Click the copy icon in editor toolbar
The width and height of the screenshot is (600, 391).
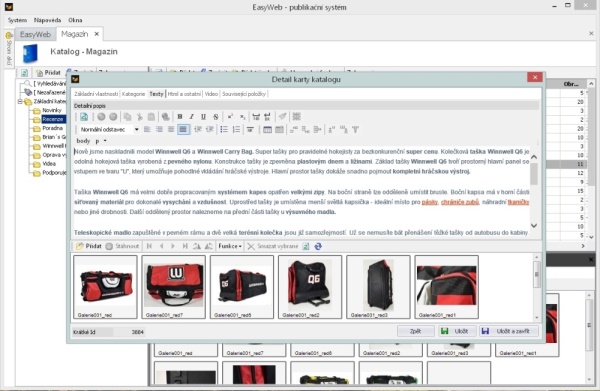coord(127,117)
